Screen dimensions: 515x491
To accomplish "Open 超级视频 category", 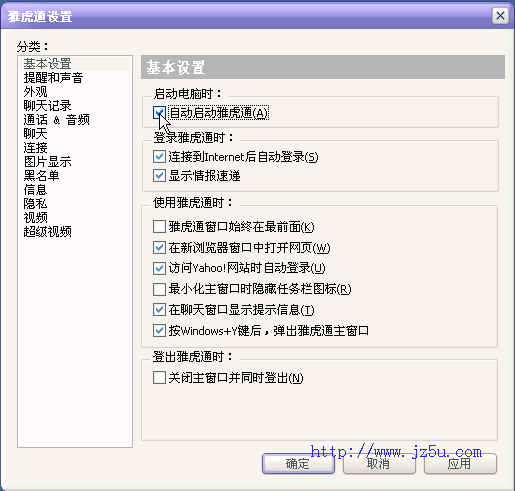I will click(x=47, y=232).
